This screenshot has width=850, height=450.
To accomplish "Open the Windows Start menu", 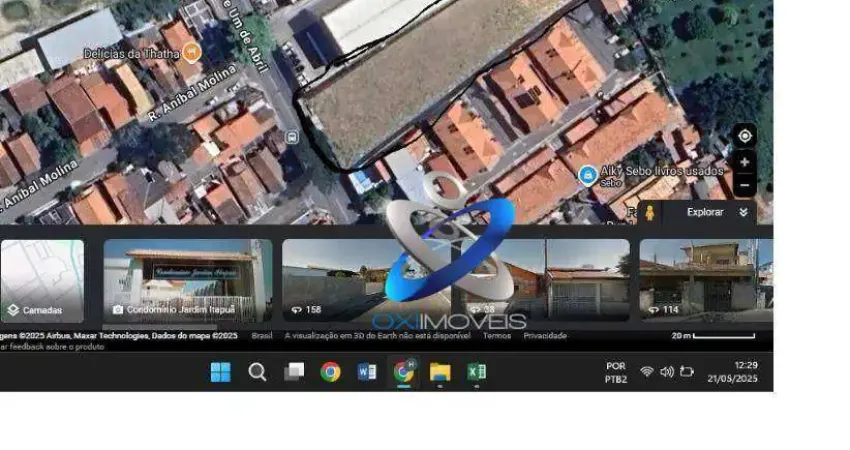I will (221, 372).
